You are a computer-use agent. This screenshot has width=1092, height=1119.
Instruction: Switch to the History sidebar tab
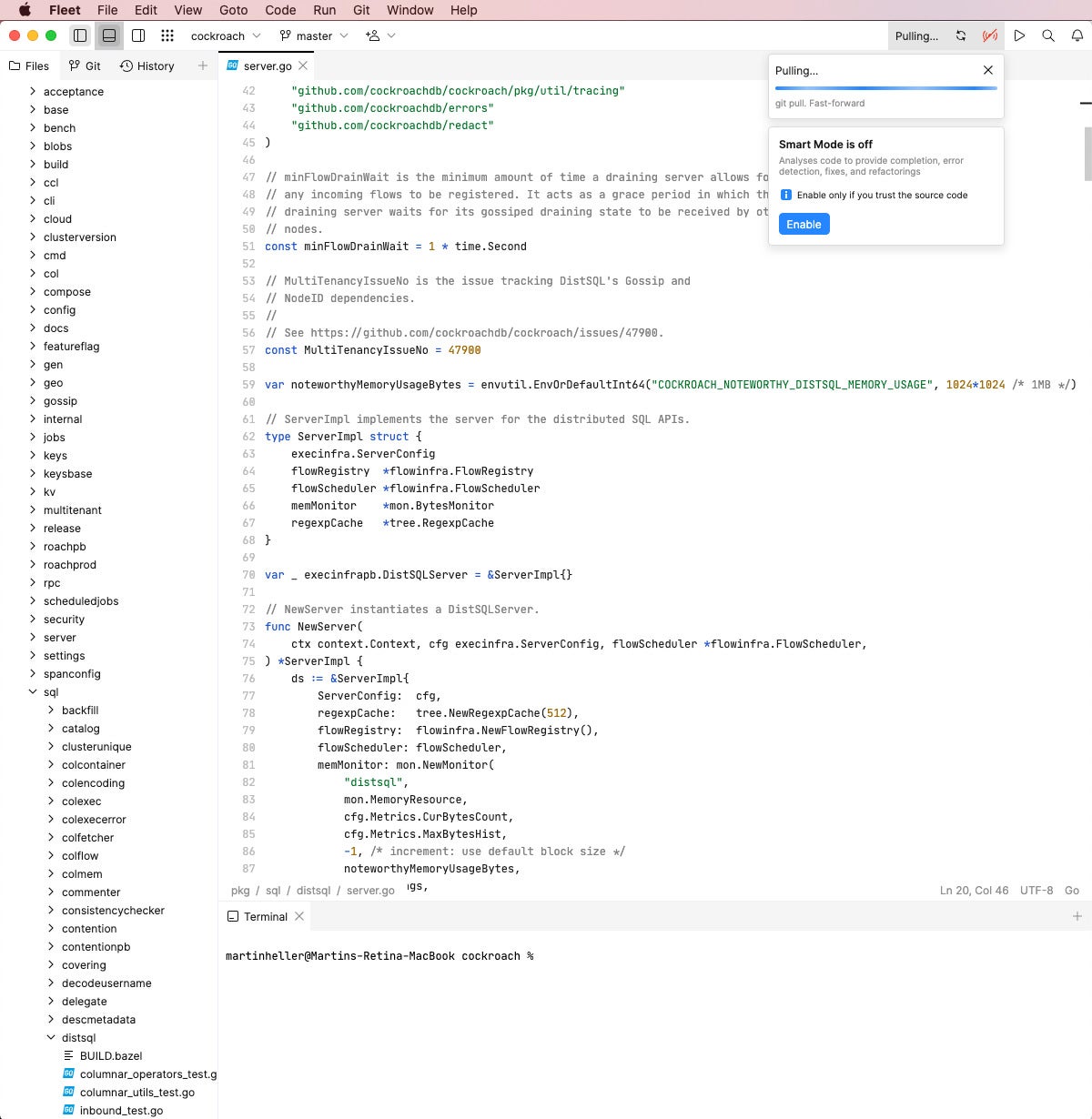(x=147, y=66)
